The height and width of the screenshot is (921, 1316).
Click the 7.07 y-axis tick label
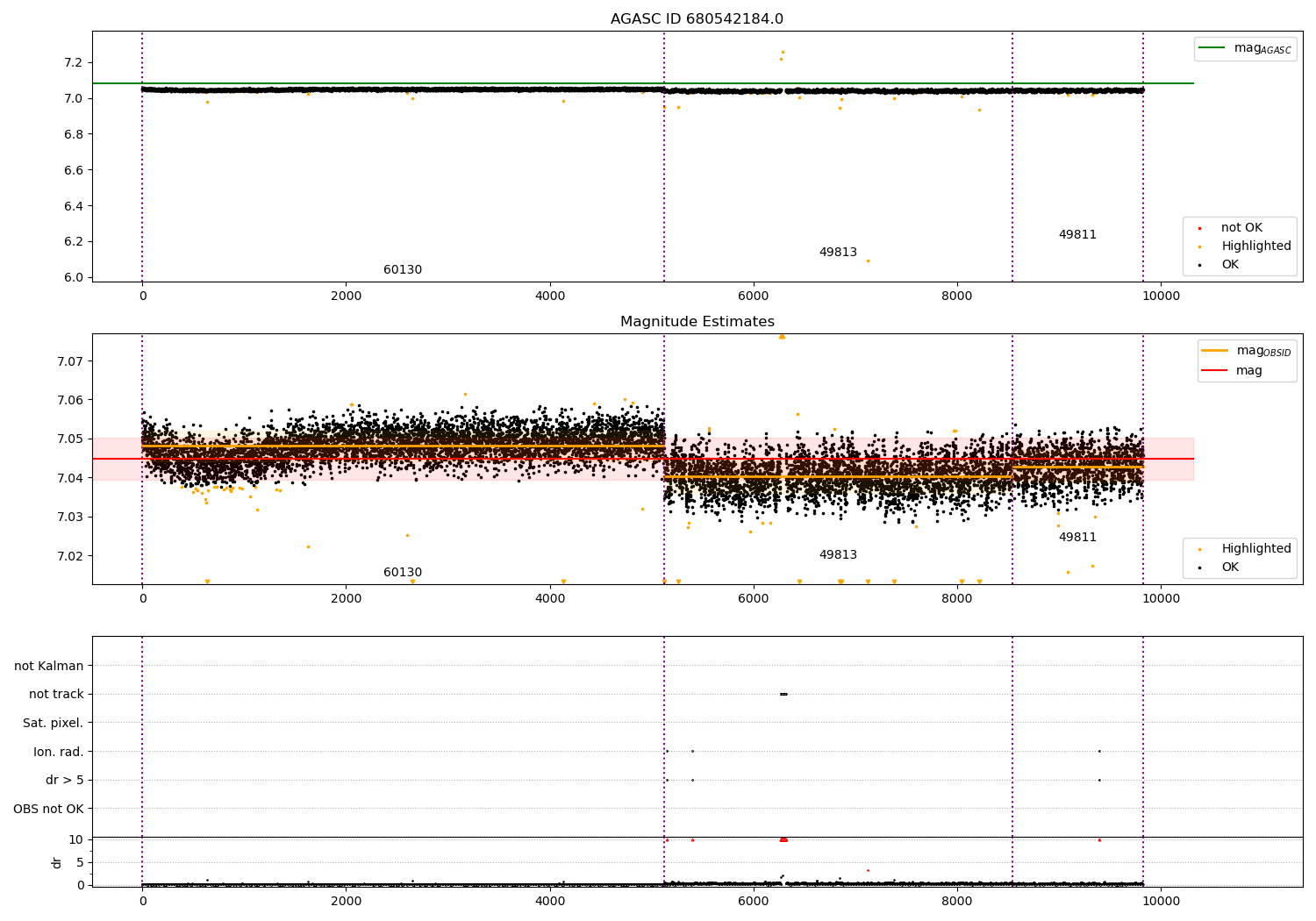[69, 361]
